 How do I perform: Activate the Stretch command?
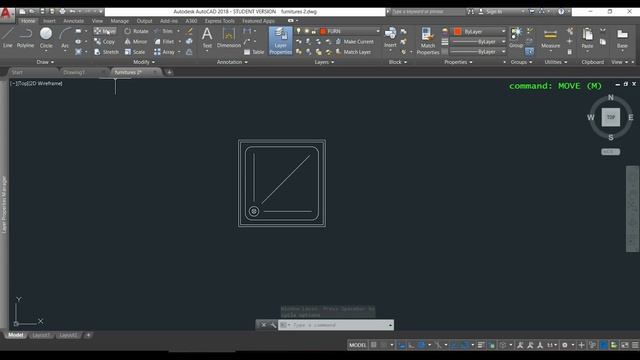[106, 52]
